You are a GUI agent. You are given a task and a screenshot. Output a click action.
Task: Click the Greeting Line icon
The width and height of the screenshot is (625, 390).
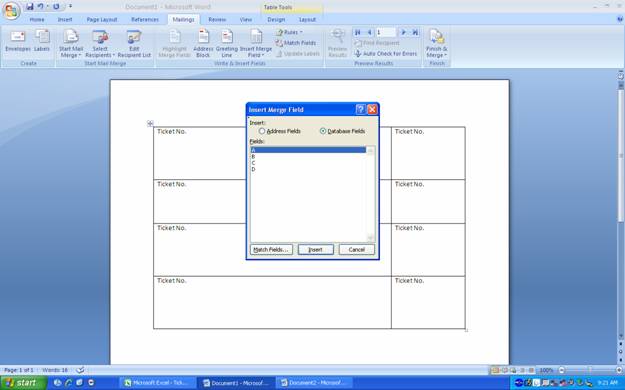coord(227,43)
